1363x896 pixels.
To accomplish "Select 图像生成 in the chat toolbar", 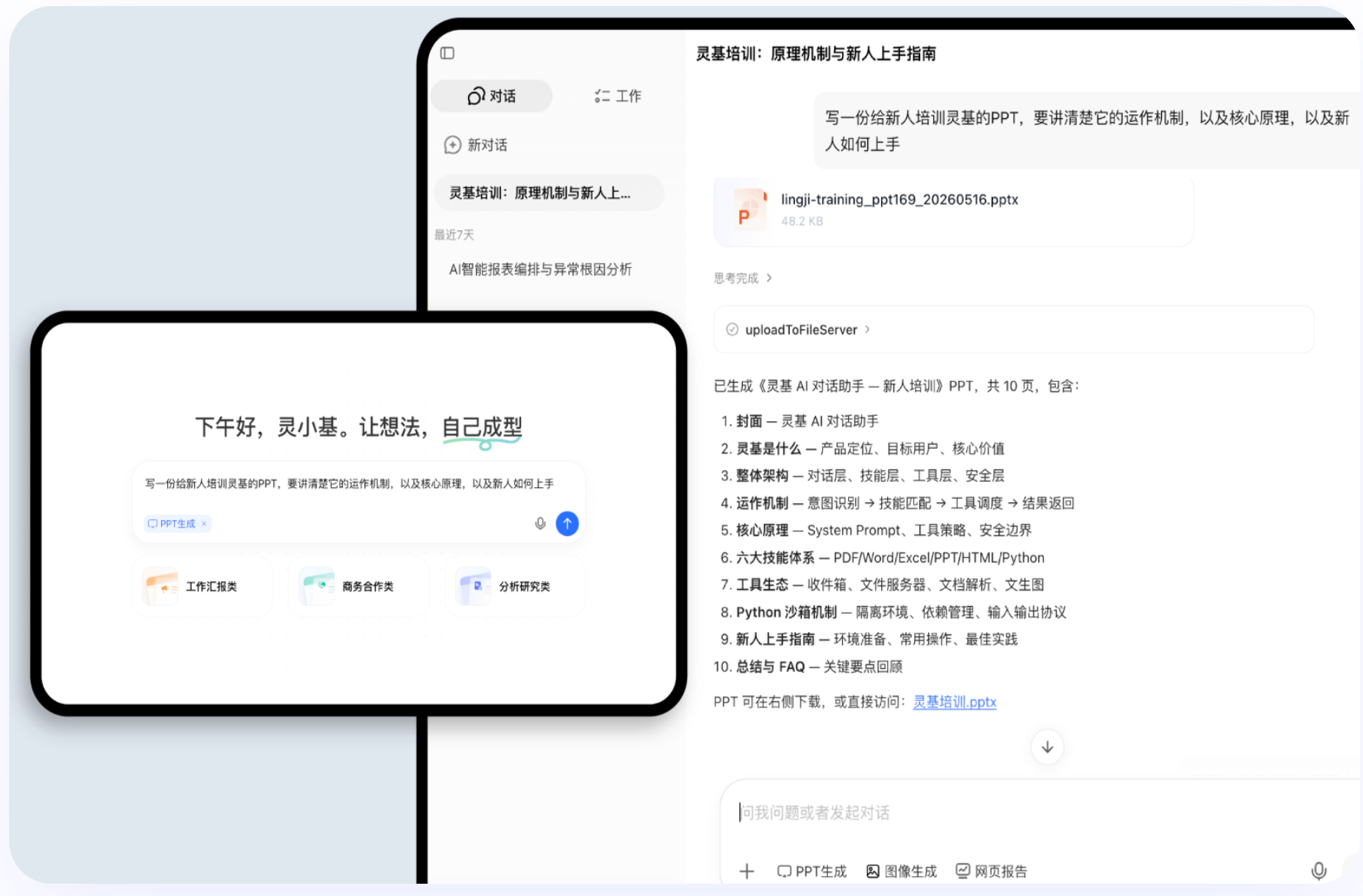I will 901,871.
